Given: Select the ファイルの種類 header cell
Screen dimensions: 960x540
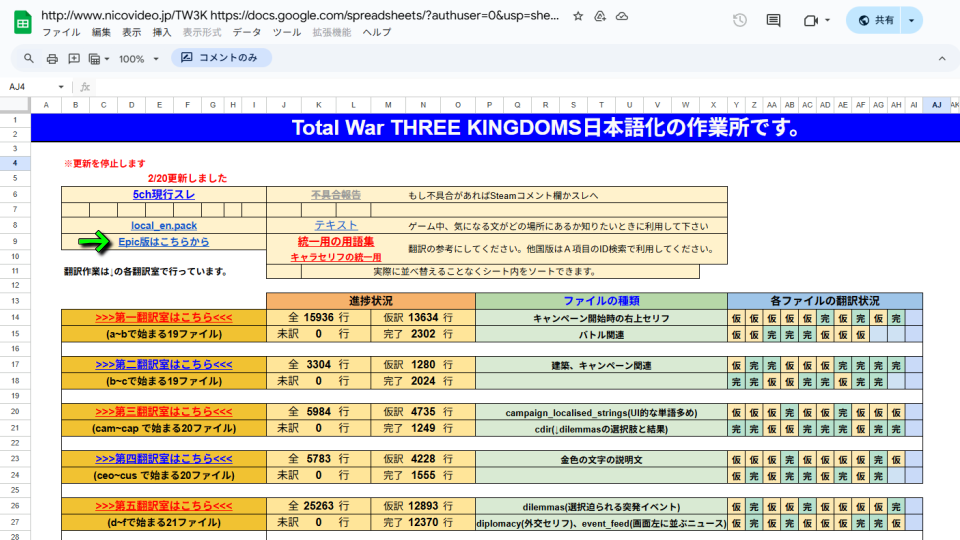Looking at the screenshot, I should click(x=601, y=301).
